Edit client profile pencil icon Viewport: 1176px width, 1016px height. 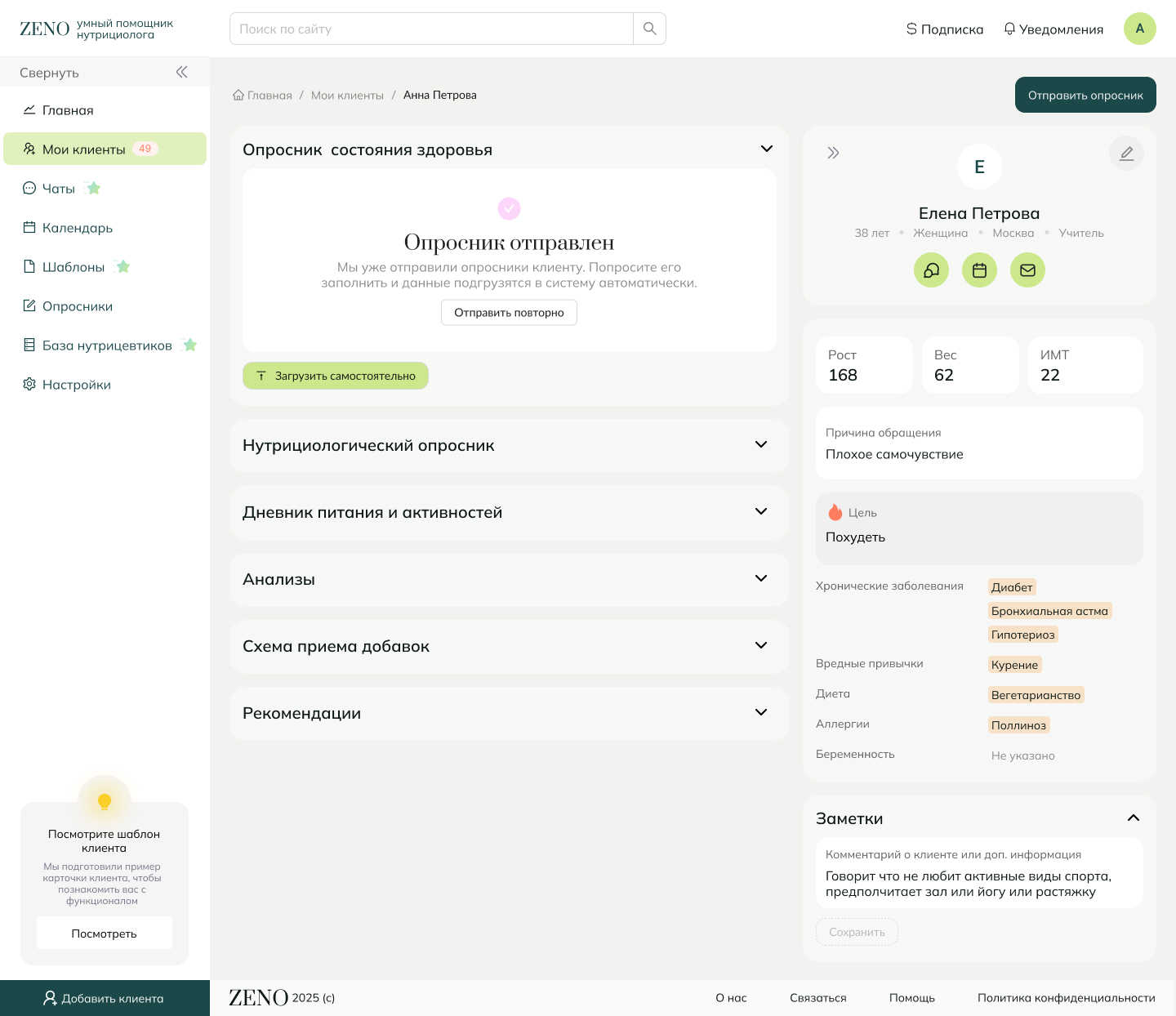pos(1126,154)
